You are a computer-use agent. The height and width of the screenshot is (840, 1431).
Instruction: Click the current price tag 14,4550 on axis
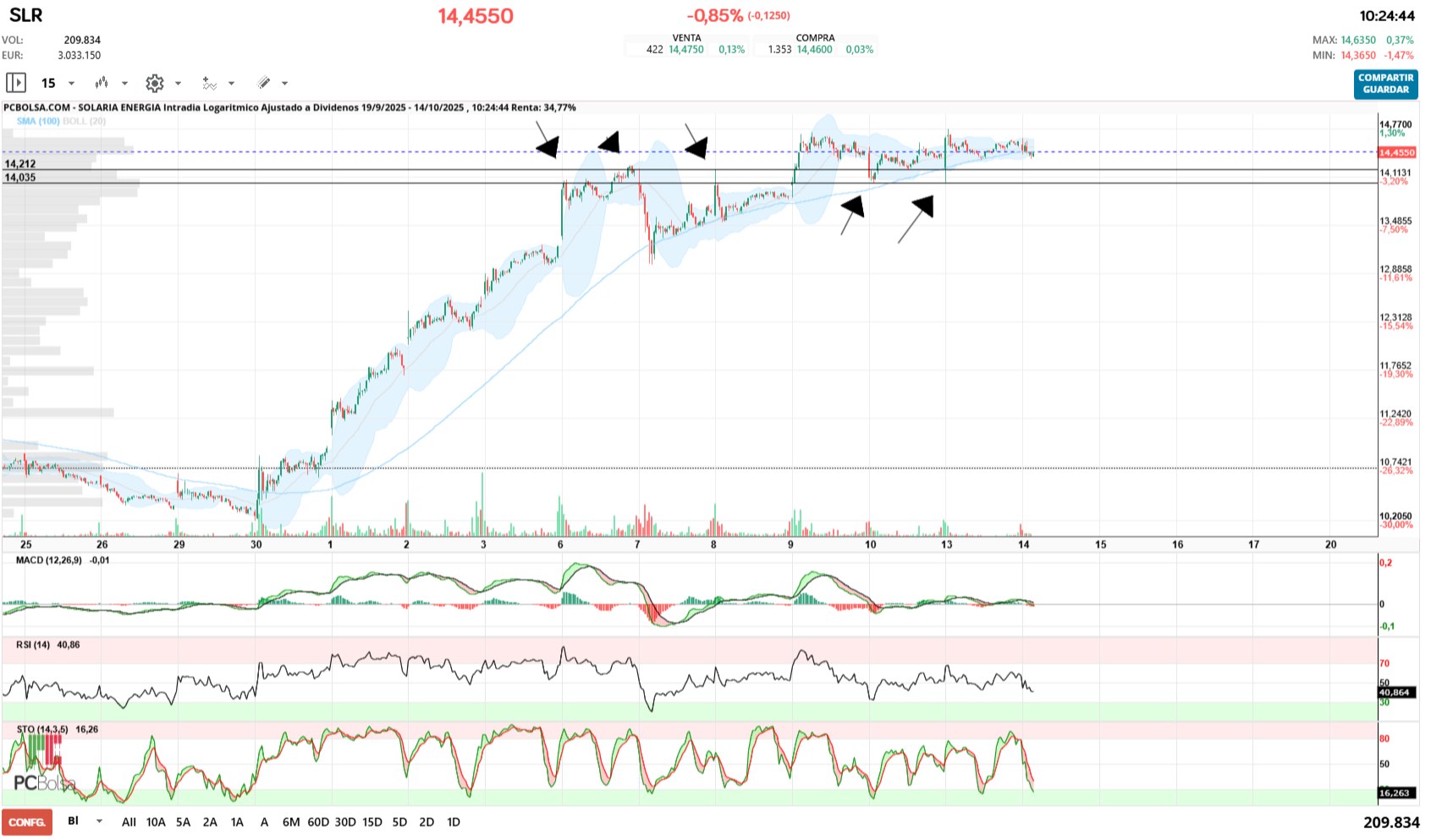tap(1396, 152)
